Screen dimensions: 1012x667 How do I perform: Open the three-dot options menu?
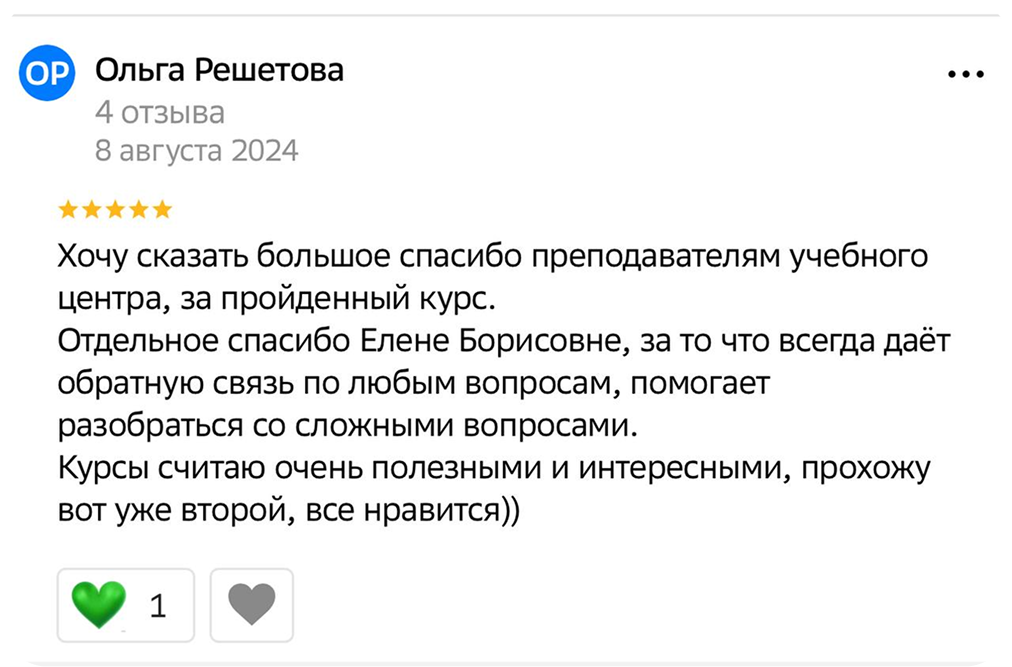pos(965,75)
